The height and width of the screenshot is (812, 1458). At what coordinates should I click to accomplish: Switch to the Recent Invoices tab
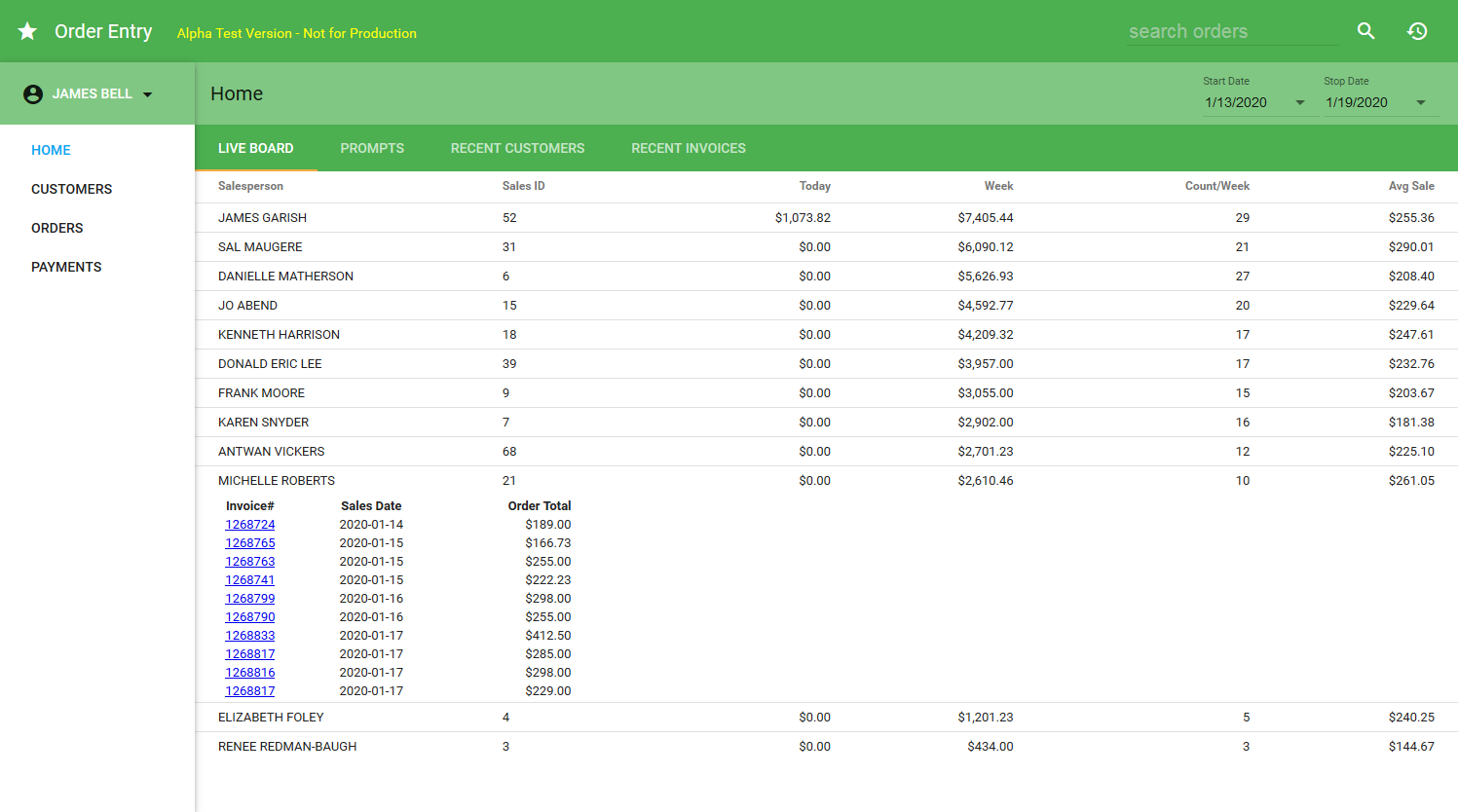click(x=689, y=148)
